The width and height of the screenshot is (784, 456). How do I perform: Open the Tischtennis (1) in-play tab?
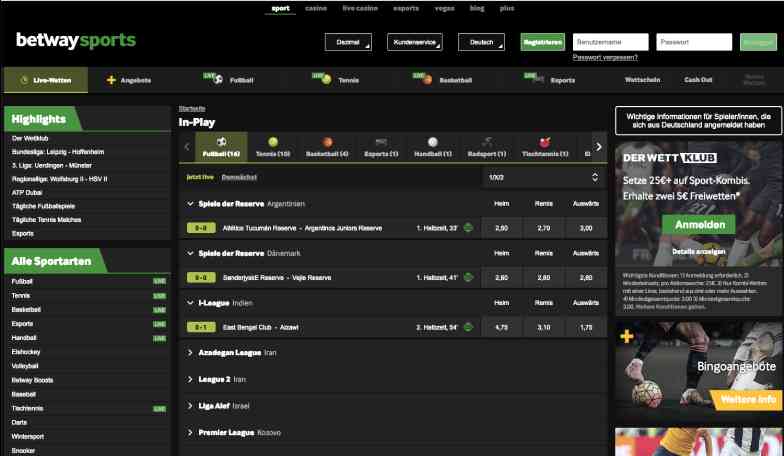point(545,147)
